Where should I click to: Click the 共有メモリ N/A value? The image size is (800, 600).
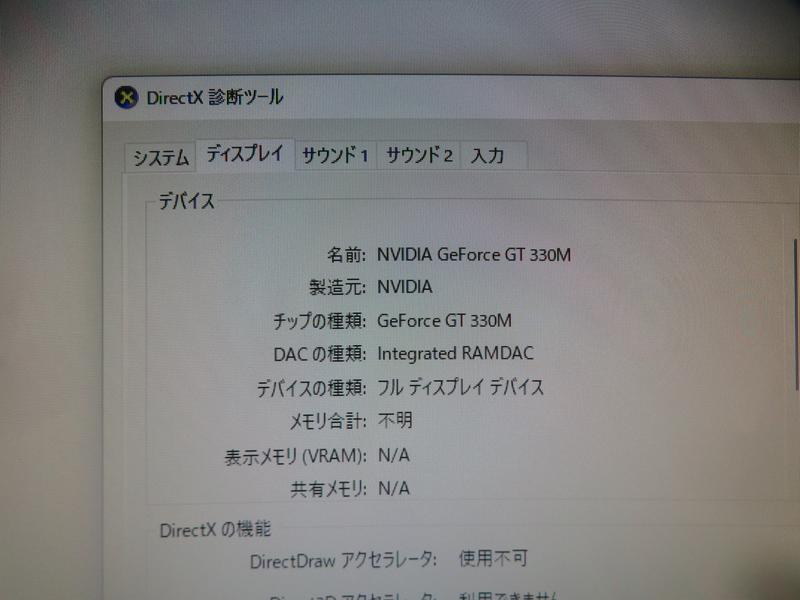click(x=393, y=488)
